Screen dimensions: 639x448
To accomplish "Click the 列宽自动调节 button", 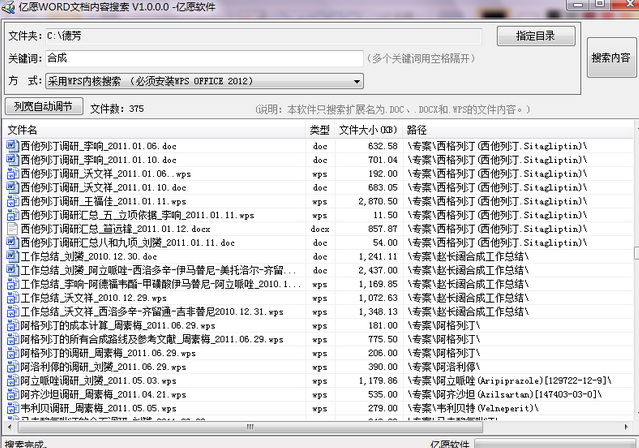I will pyautogui.click(x=44, y=106).
